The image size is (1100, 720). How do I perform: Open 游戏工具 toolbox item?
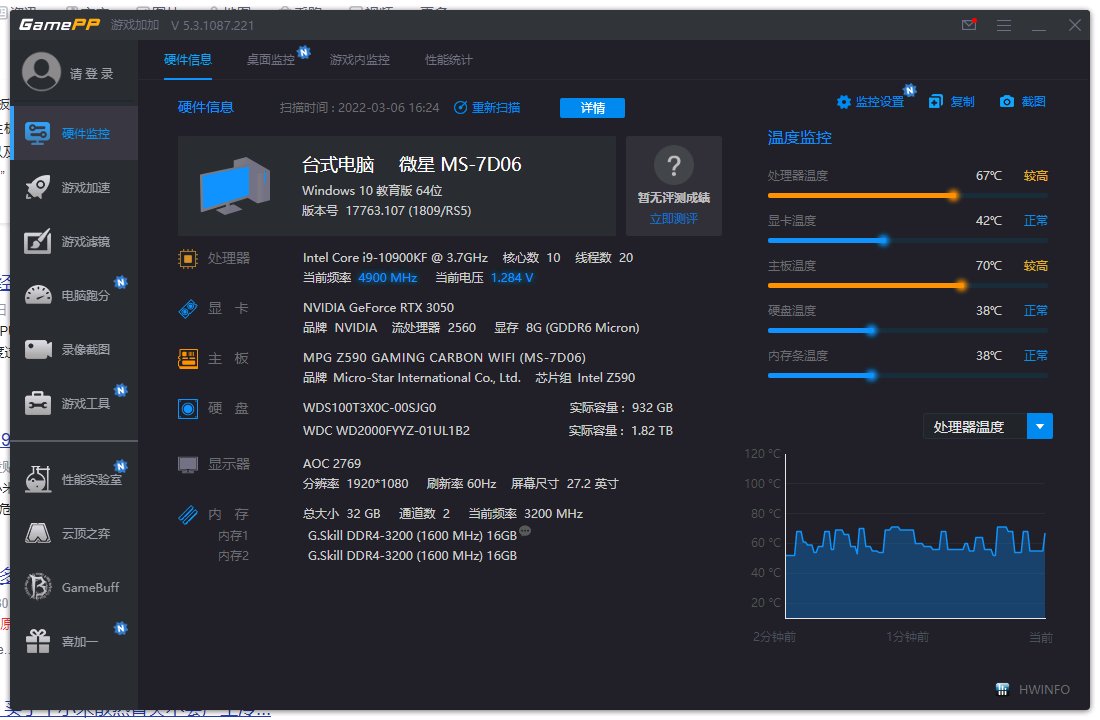(x=74, y=404)
